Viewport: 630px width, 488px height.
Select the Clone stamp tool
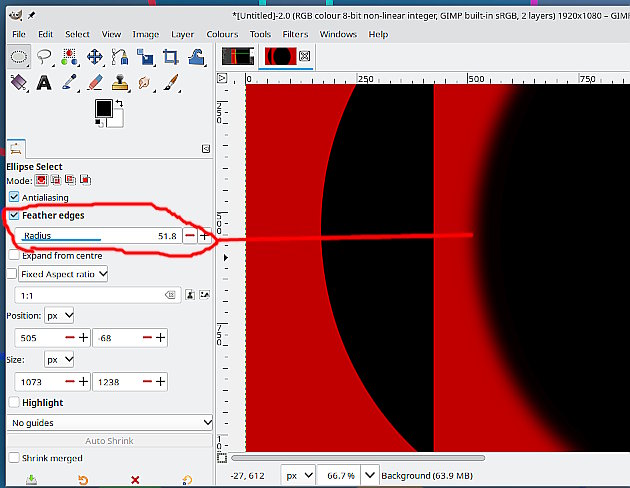click(x=120, y=83)
